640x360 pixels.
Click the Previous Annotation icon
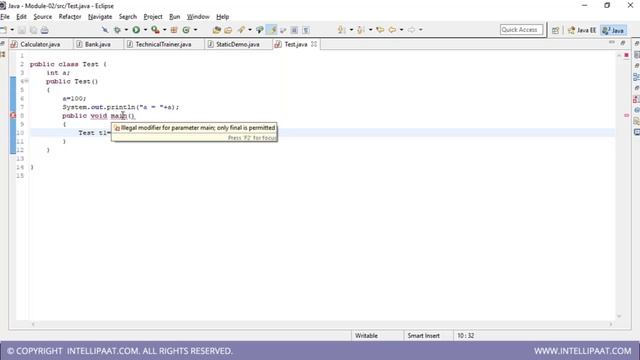(361, 30)
